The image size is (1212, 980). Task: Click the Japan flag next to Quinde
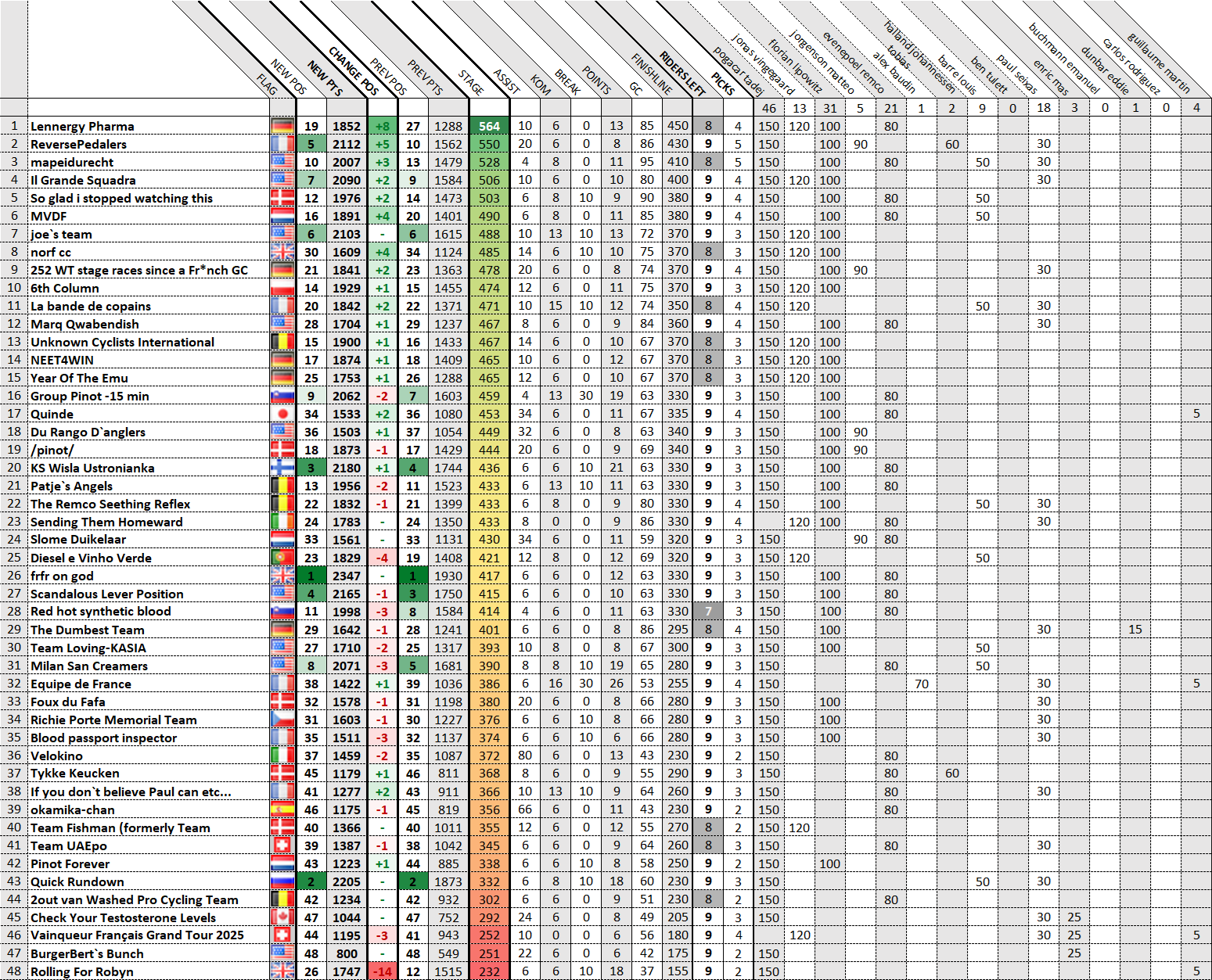point(282,414)
